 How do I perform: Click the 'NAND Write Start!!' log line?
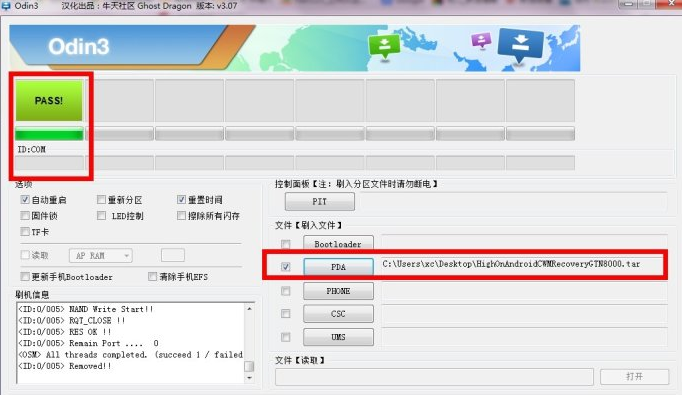click(86, 309)
